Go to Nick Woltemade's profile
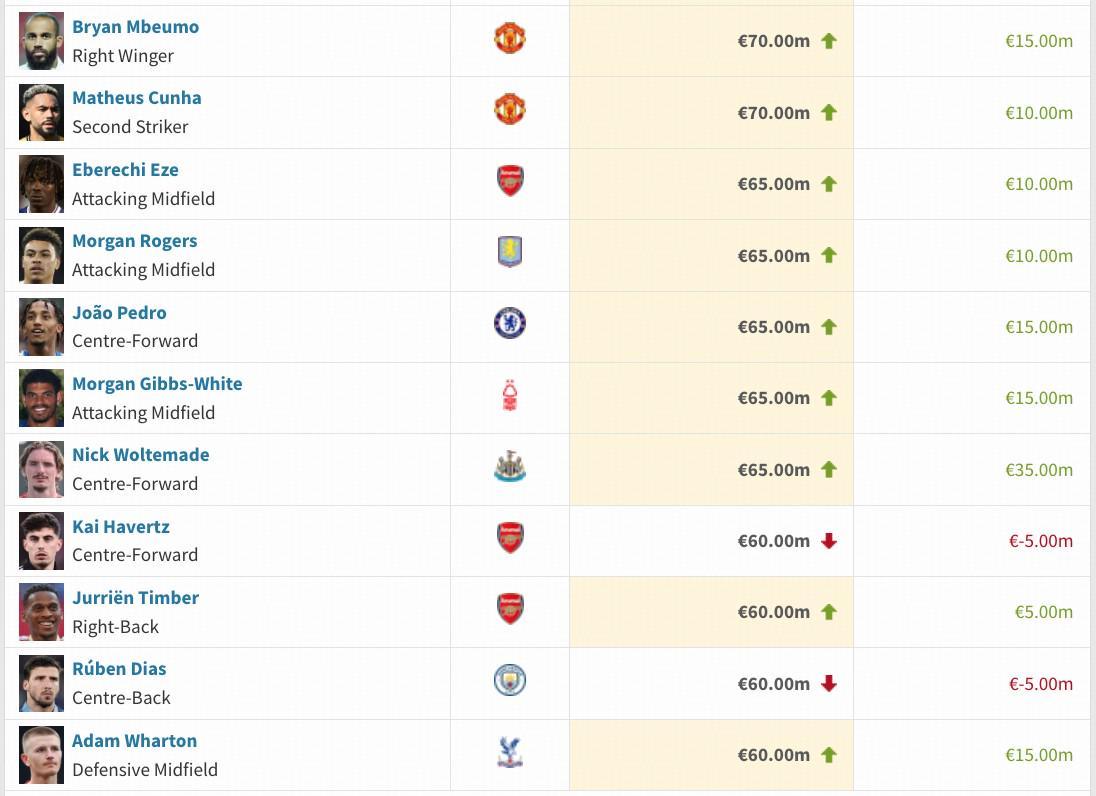This screenshot has width=1096, height=796. (140, 455)
